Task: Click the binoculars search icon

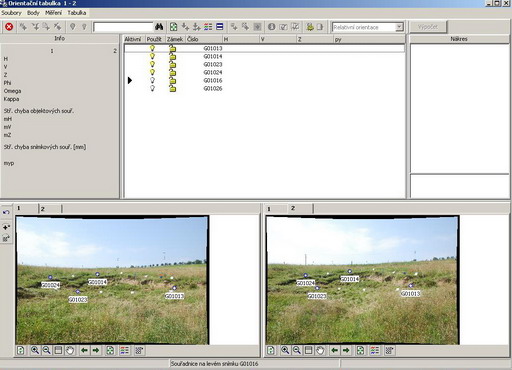Action: pos(159,27)
